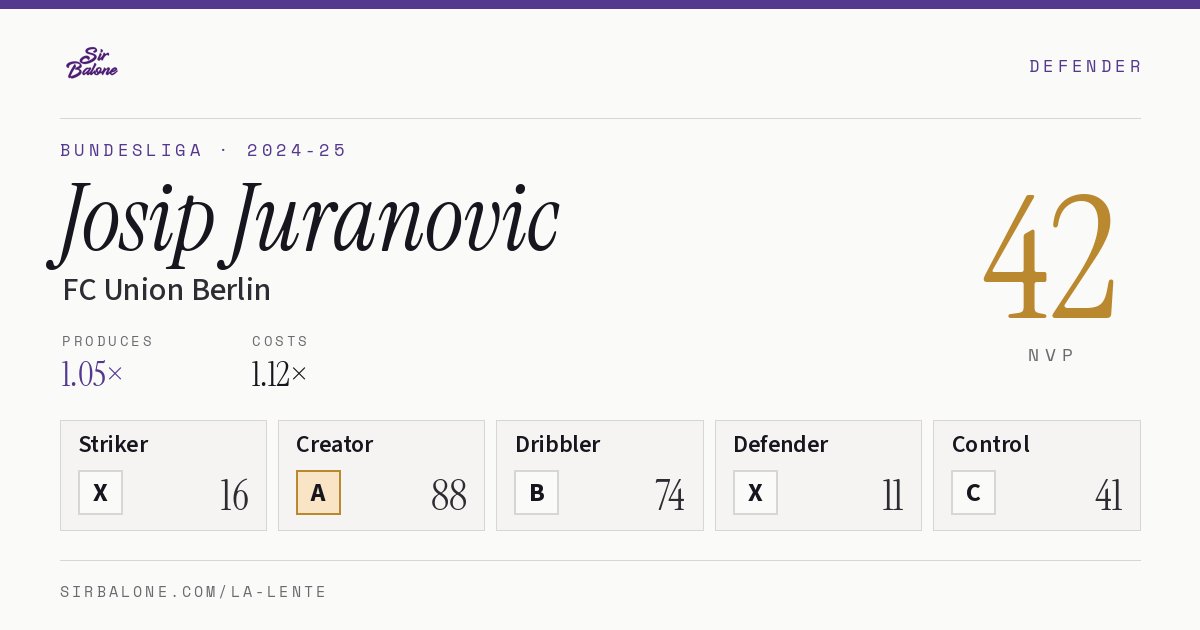Click the A grade badge for Creator

pos(318,492)
